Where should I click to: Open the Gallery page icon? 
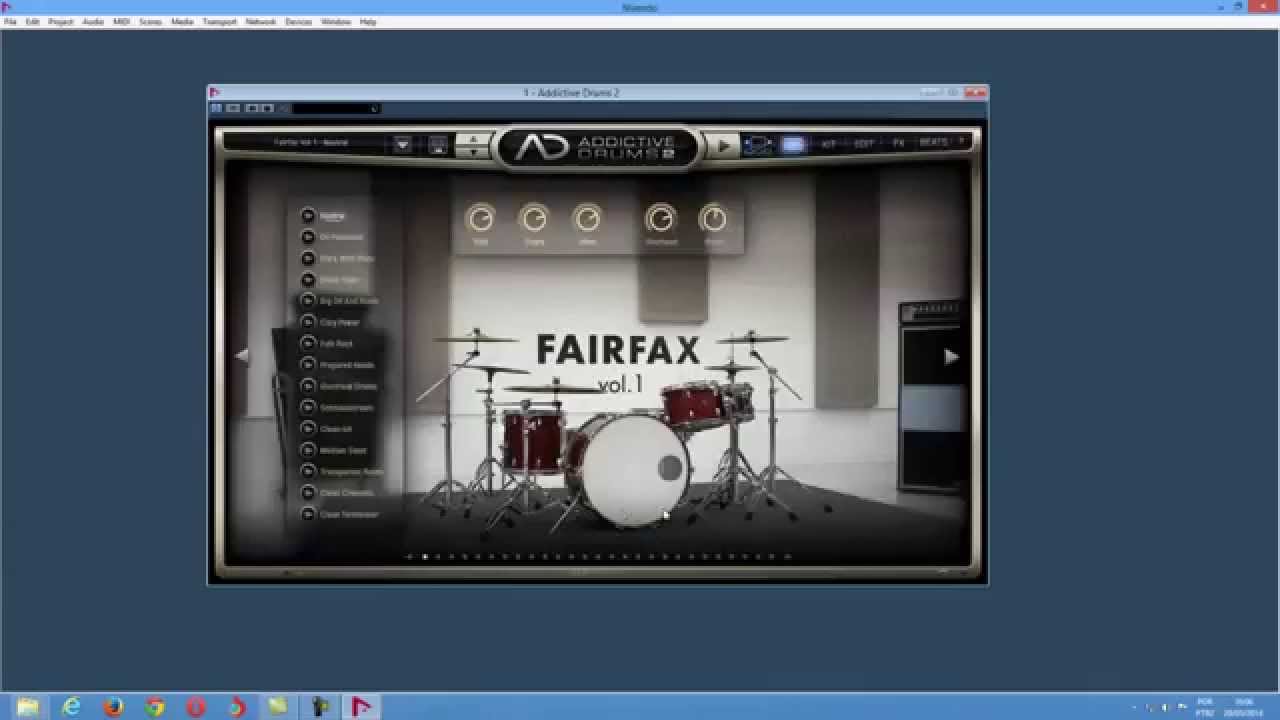tap(758, 145)
